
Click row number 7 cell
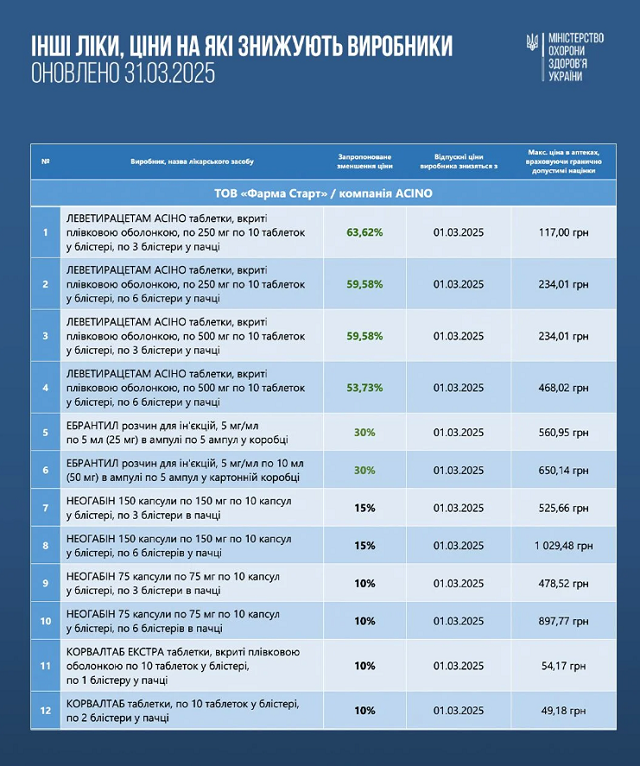[x=45, y=508]
